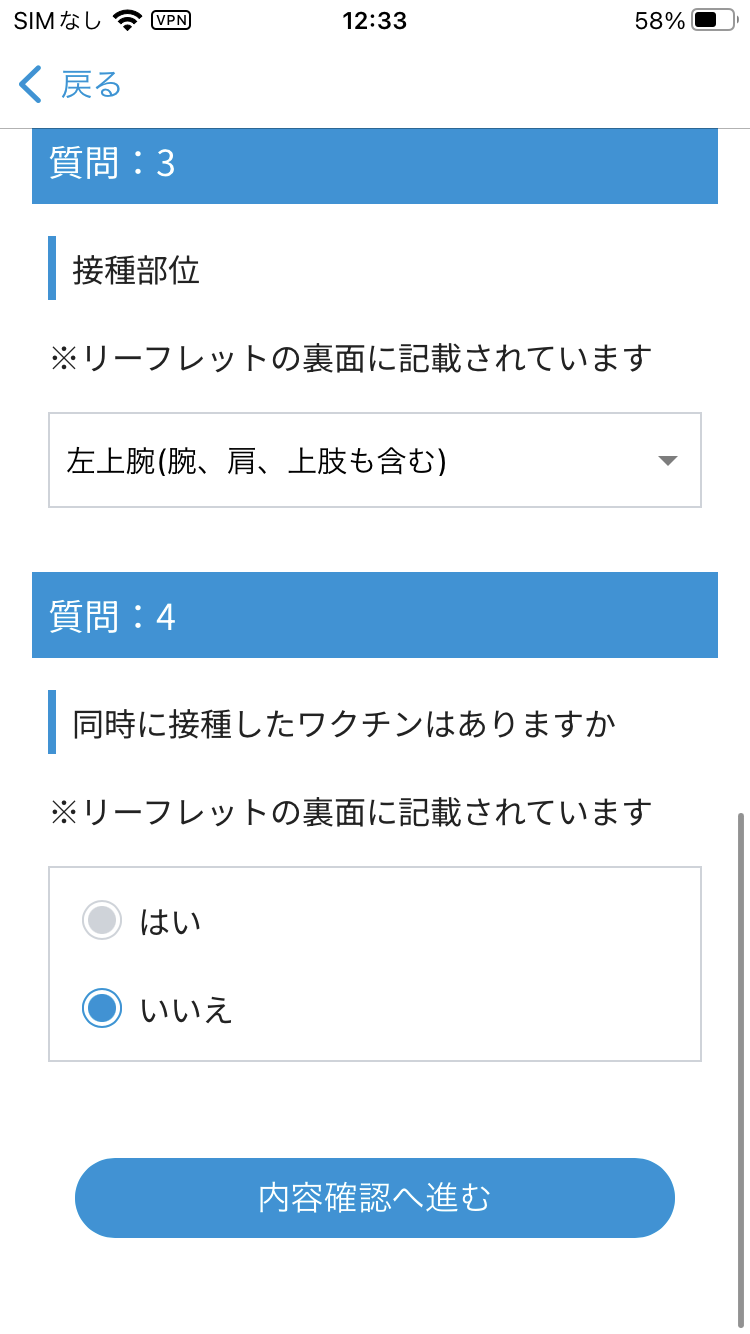The height and width of the screenshot is (1334, 750).
Task: Click the blue back chevron icon
Action: (x=28, y=86)
